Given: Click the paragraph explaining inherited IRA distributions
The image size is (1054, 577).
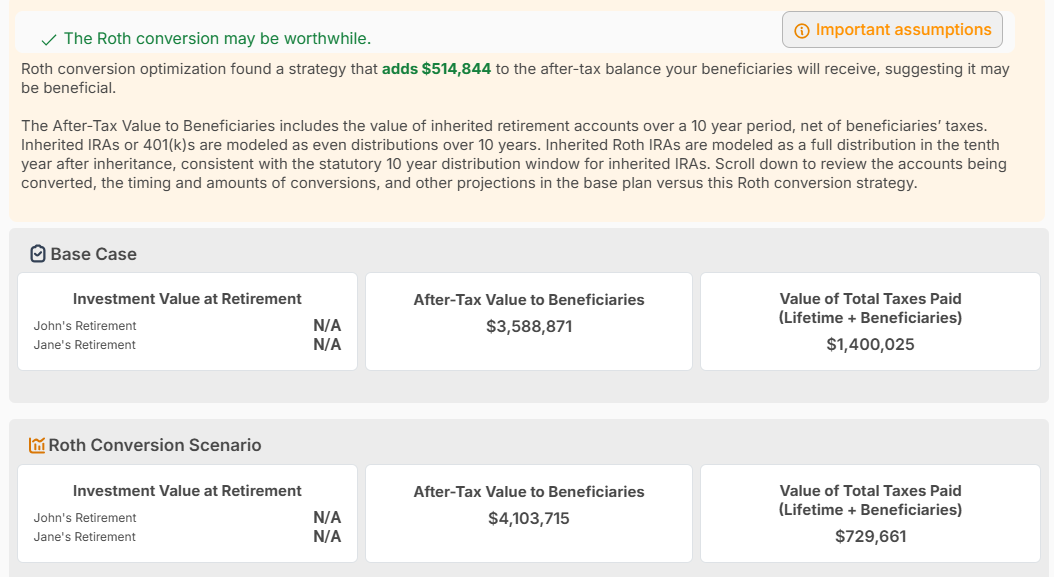Looking at the screenshot, I should click(514, 154).
